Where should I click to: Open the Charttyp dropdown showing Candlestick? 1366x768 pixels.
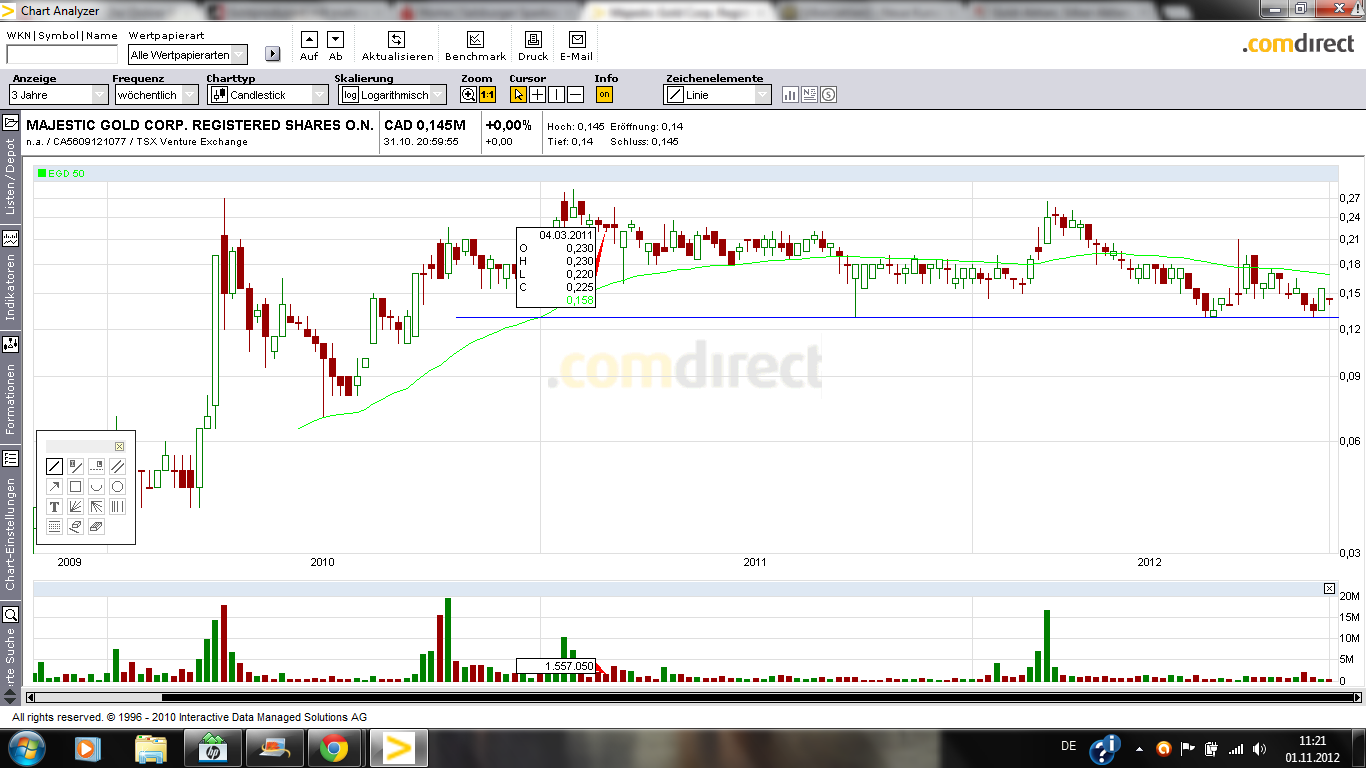pyautogui.click(x=268, y=95)
